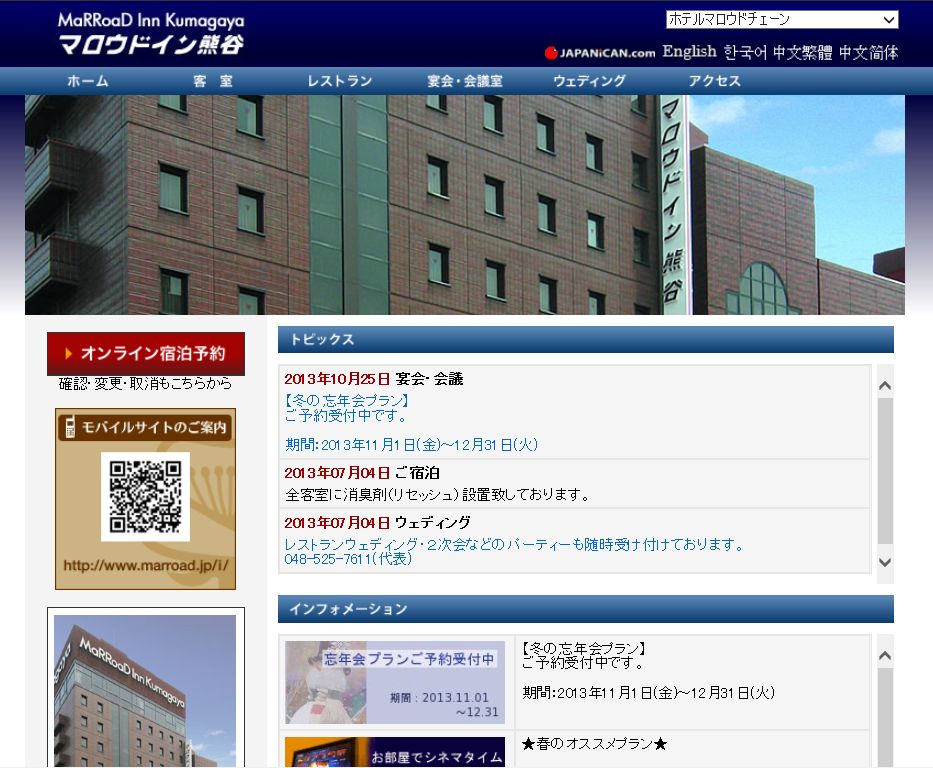The width and height of the screenshot is (933, 768).
Task: Open 【冬の忘年会プラン】 topic link
Action: (347, 400)
